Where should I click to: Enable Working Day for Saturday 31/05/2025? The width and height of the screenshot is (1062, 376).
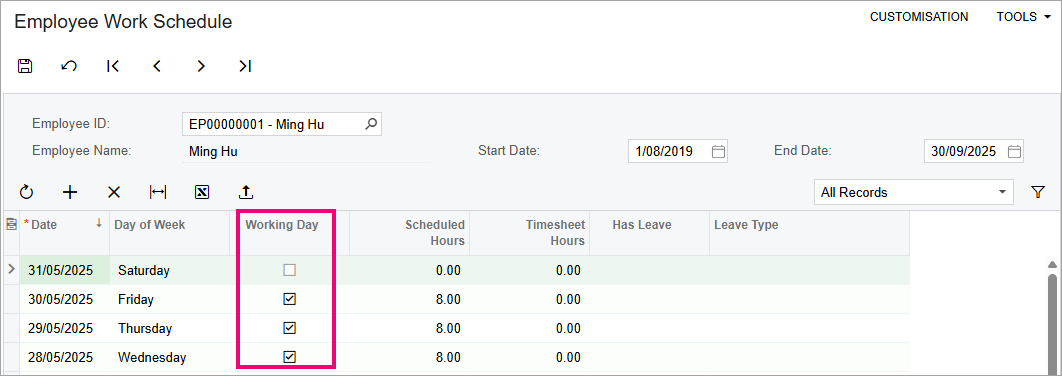point(290,270)
